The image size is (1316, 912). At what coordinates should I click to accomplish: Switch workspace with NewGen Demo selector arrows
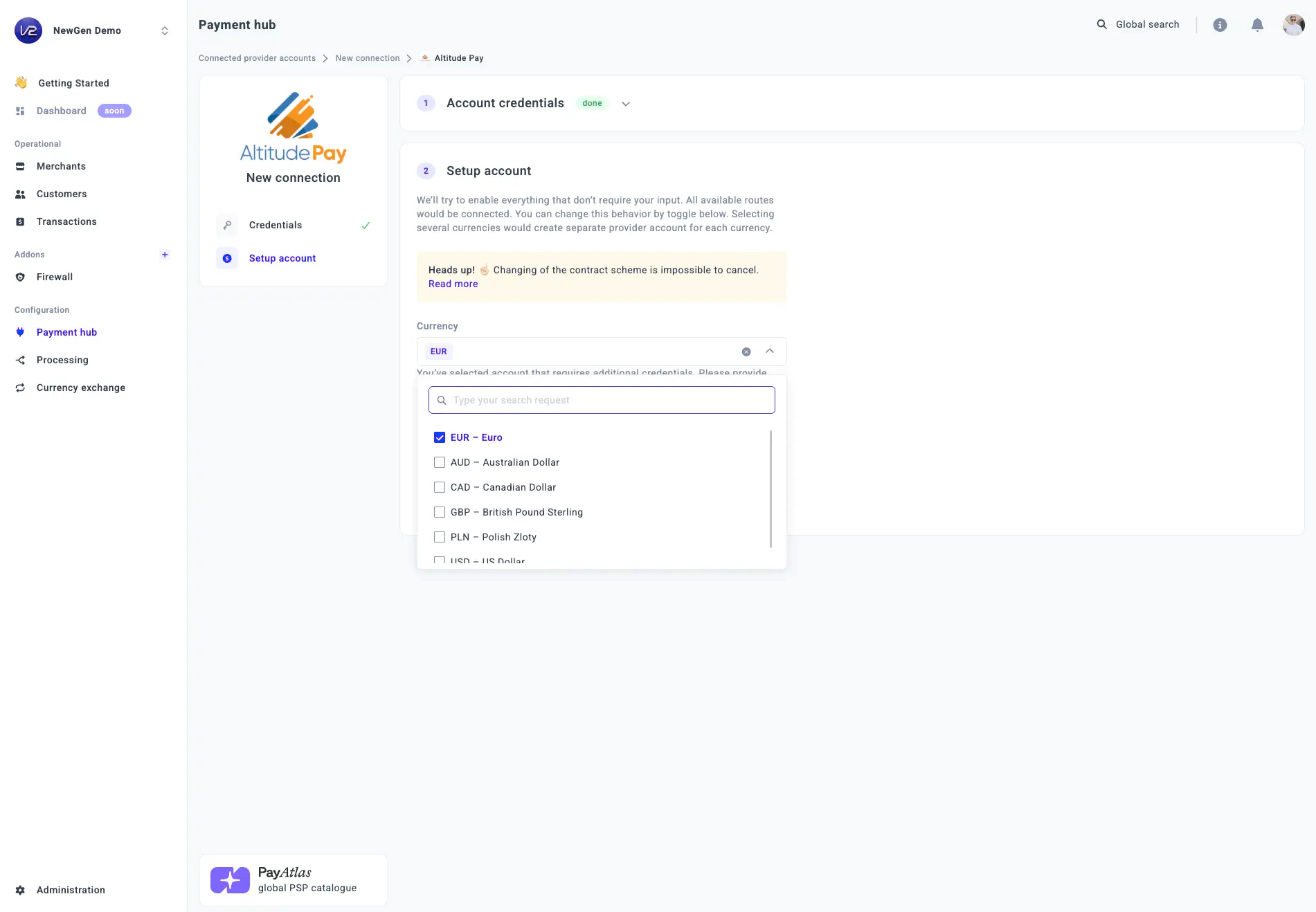[165, 30]
